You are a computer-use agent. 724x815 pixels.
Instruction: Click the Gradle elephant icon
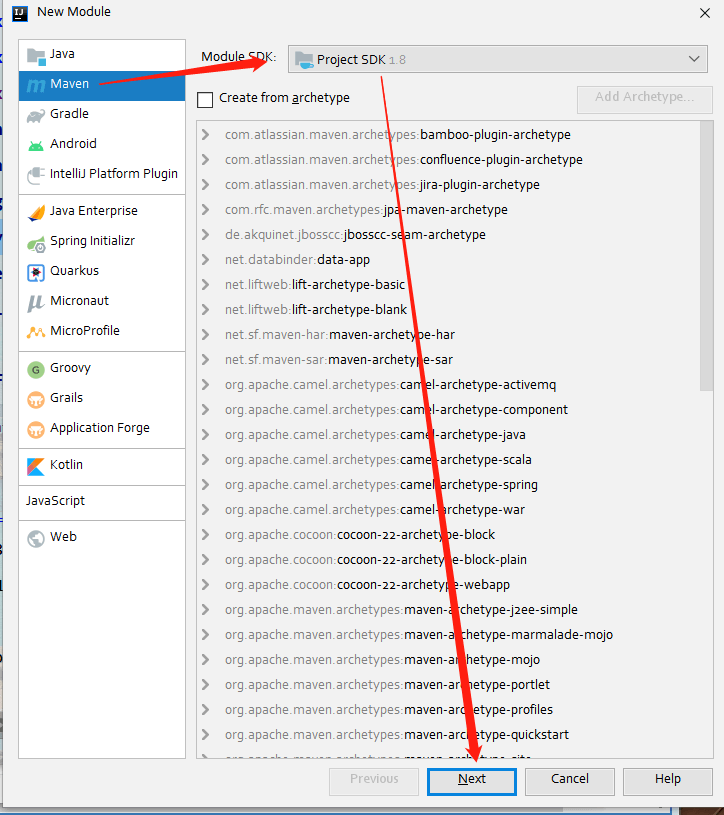[36, 115]
